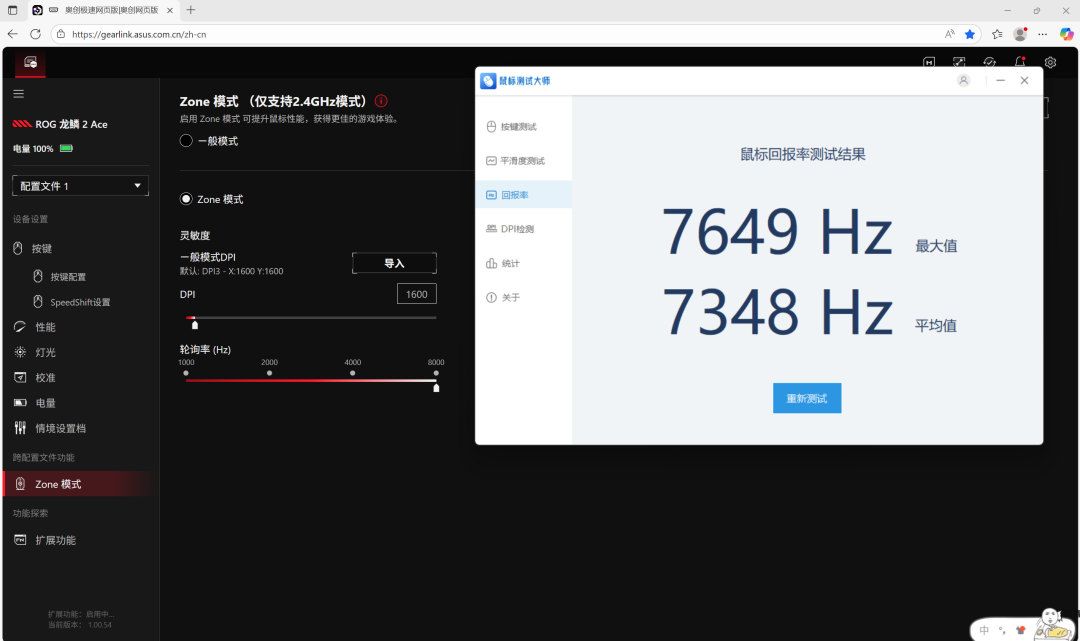Click the sync checkmark icon in Gear Link header
The height and width of the screenshot is (641, 1080).
[x=990, y=62]
